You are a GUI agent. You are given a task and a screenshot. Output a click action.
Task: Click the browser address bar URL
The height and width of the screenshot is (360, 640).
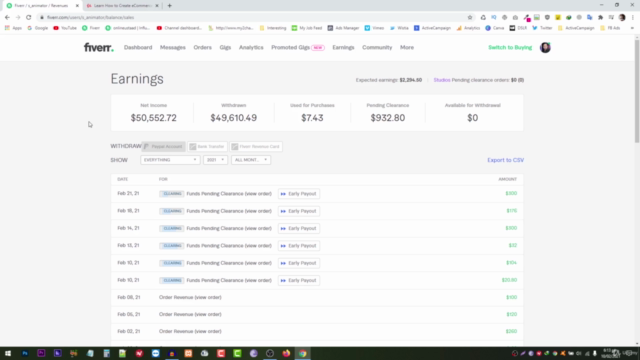pos(90,17)
